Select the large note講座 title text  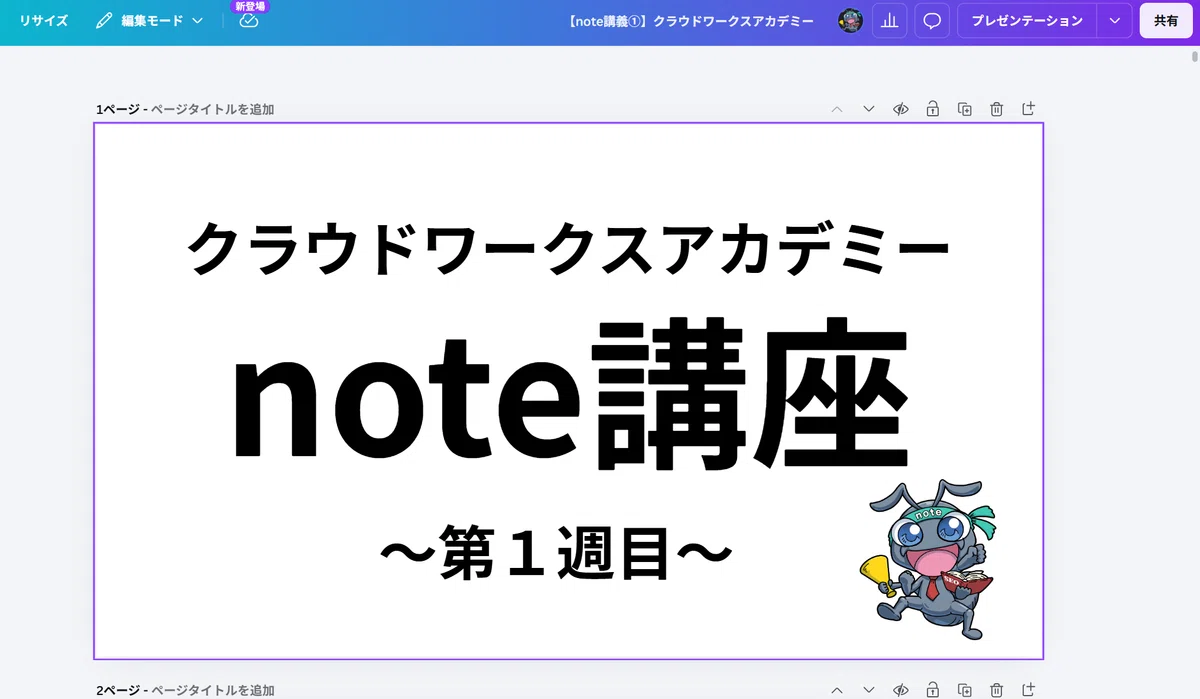[570, 396]
